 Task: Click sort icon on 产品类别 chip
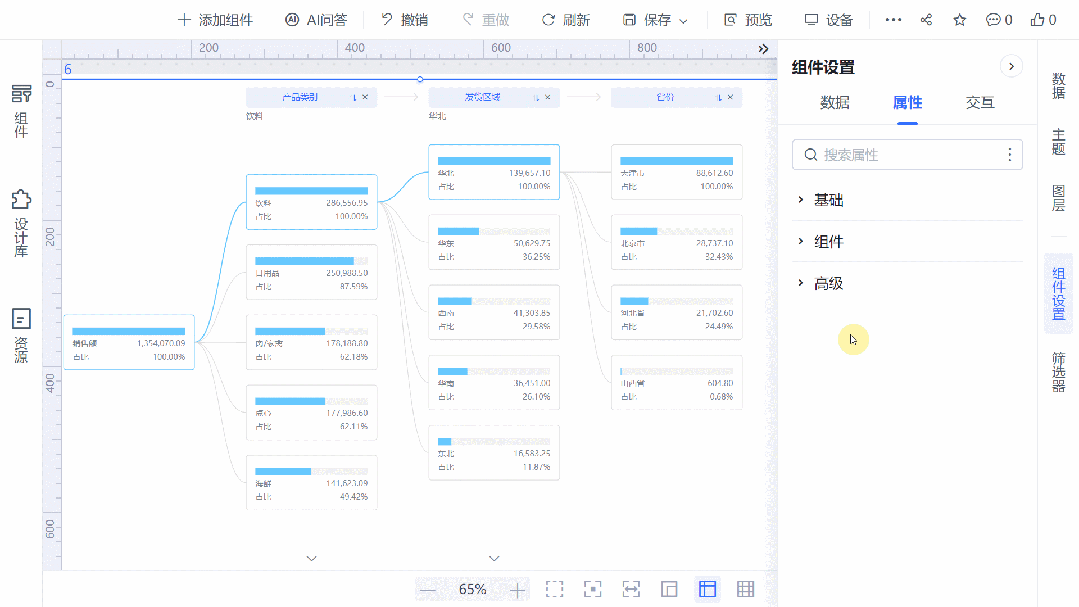point(354,98)
